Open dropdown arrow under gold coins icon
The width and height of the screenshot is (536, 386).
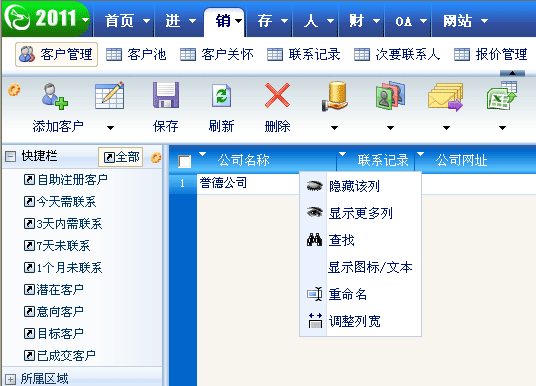coord(334,128)
